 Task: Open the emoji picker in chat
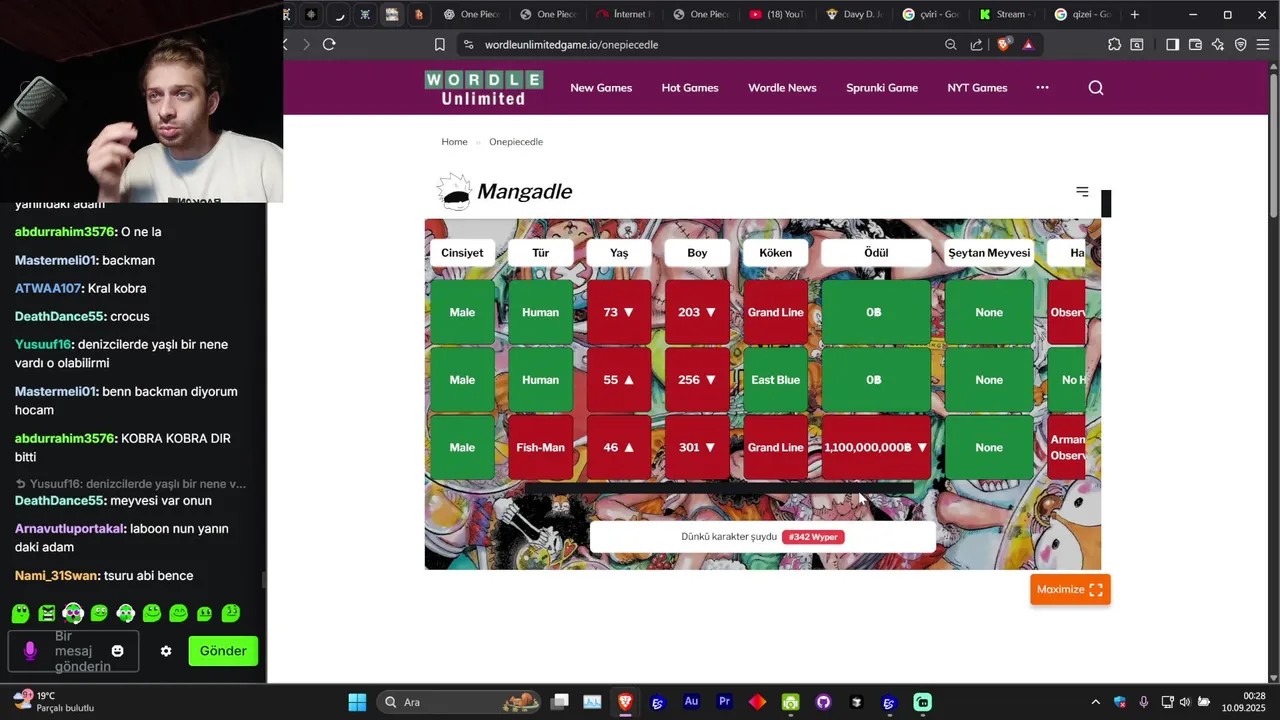tap(117, 651)
